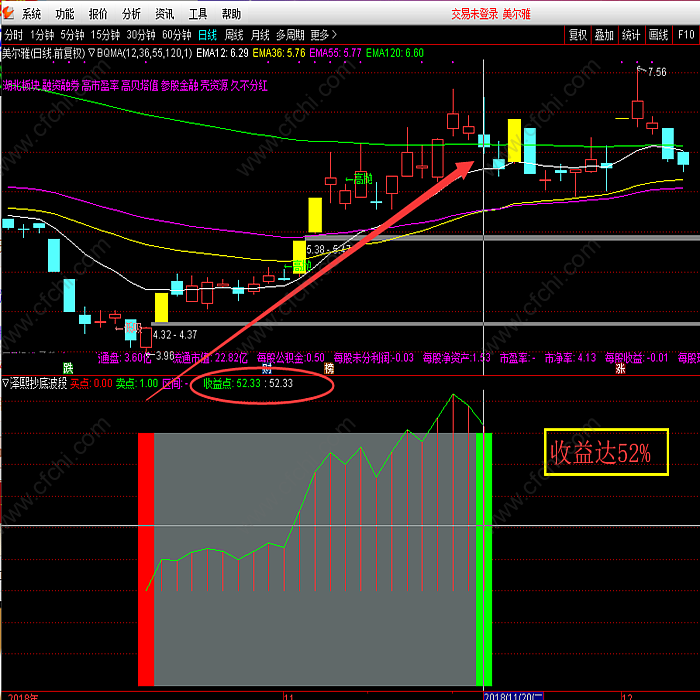
Task: Switch to the 1分钟 period
Action: click(x=42, y=35)
